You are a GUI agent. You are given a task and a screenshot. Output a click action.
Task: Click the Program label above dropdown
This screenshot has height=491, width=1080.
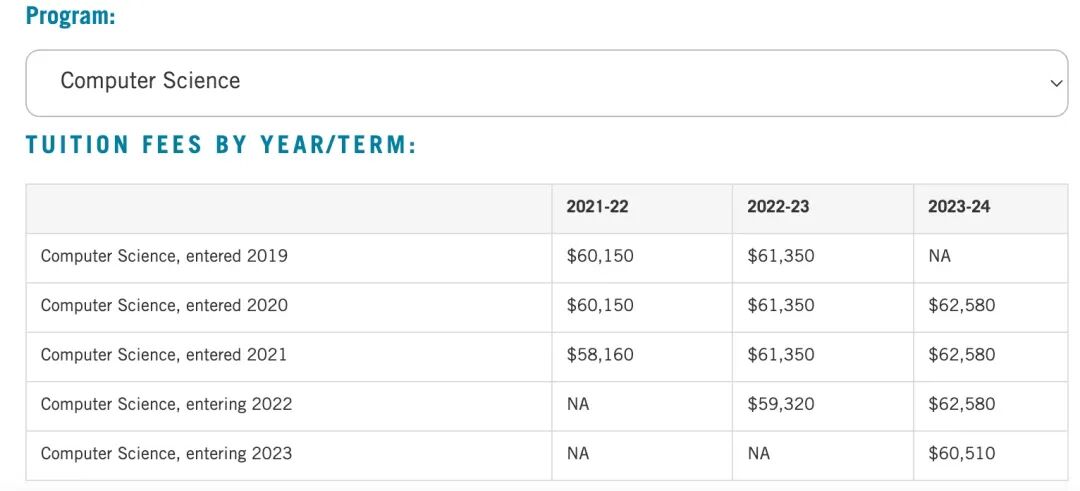[x=70, y=15]
